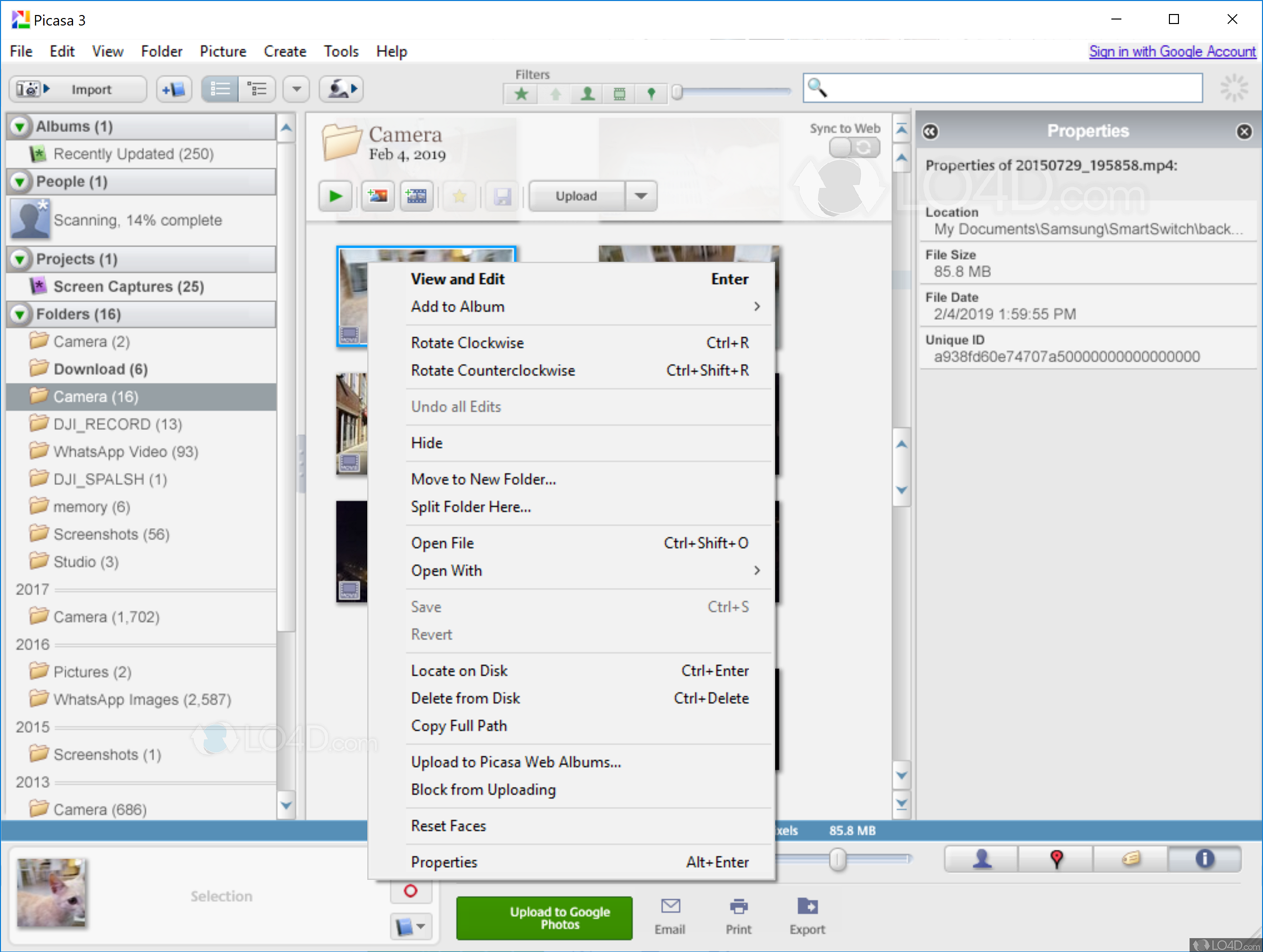1263x952 pixels.
Task: Choose Rotate Clockwise from context menu
Action: pyautogui.click(x=467, y=343)
